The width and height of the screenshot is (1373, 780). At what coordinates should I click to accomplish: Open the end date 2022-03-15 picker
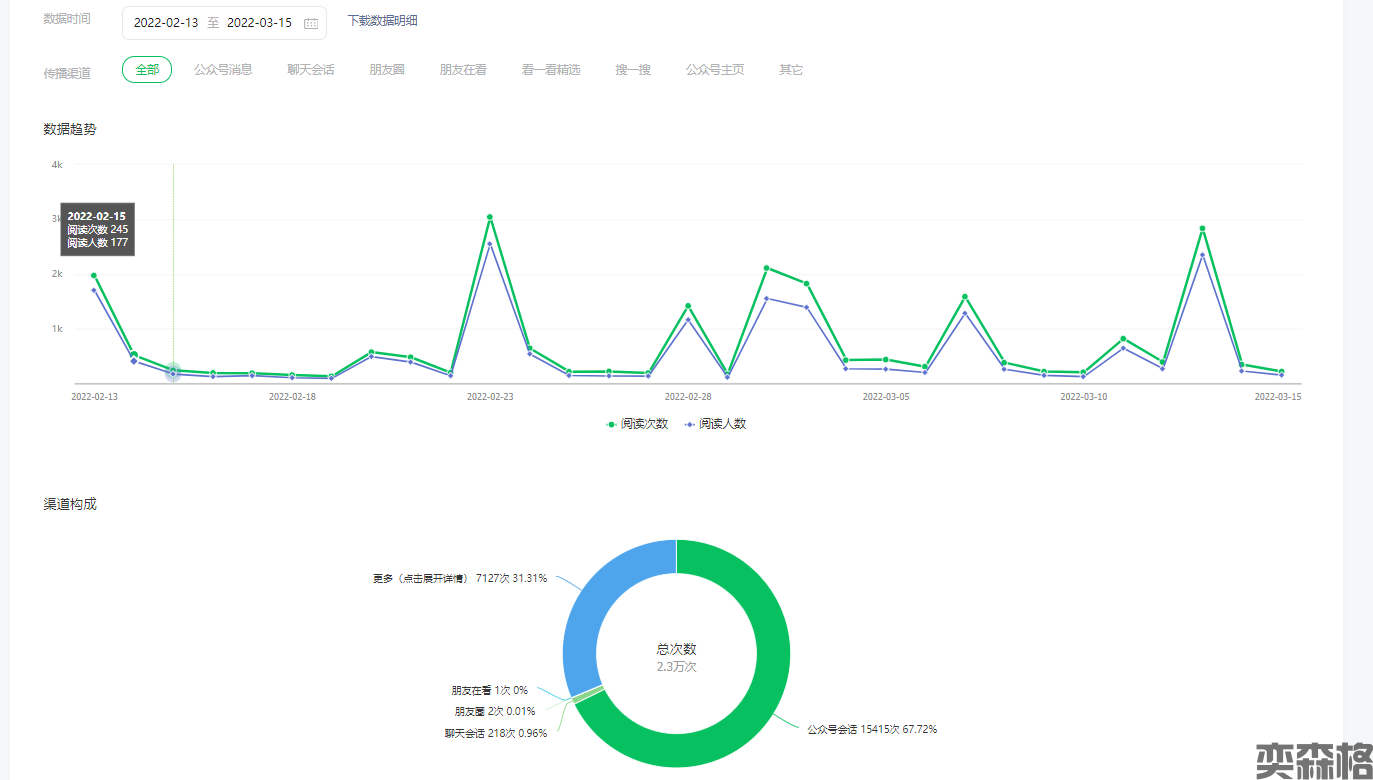259,23
